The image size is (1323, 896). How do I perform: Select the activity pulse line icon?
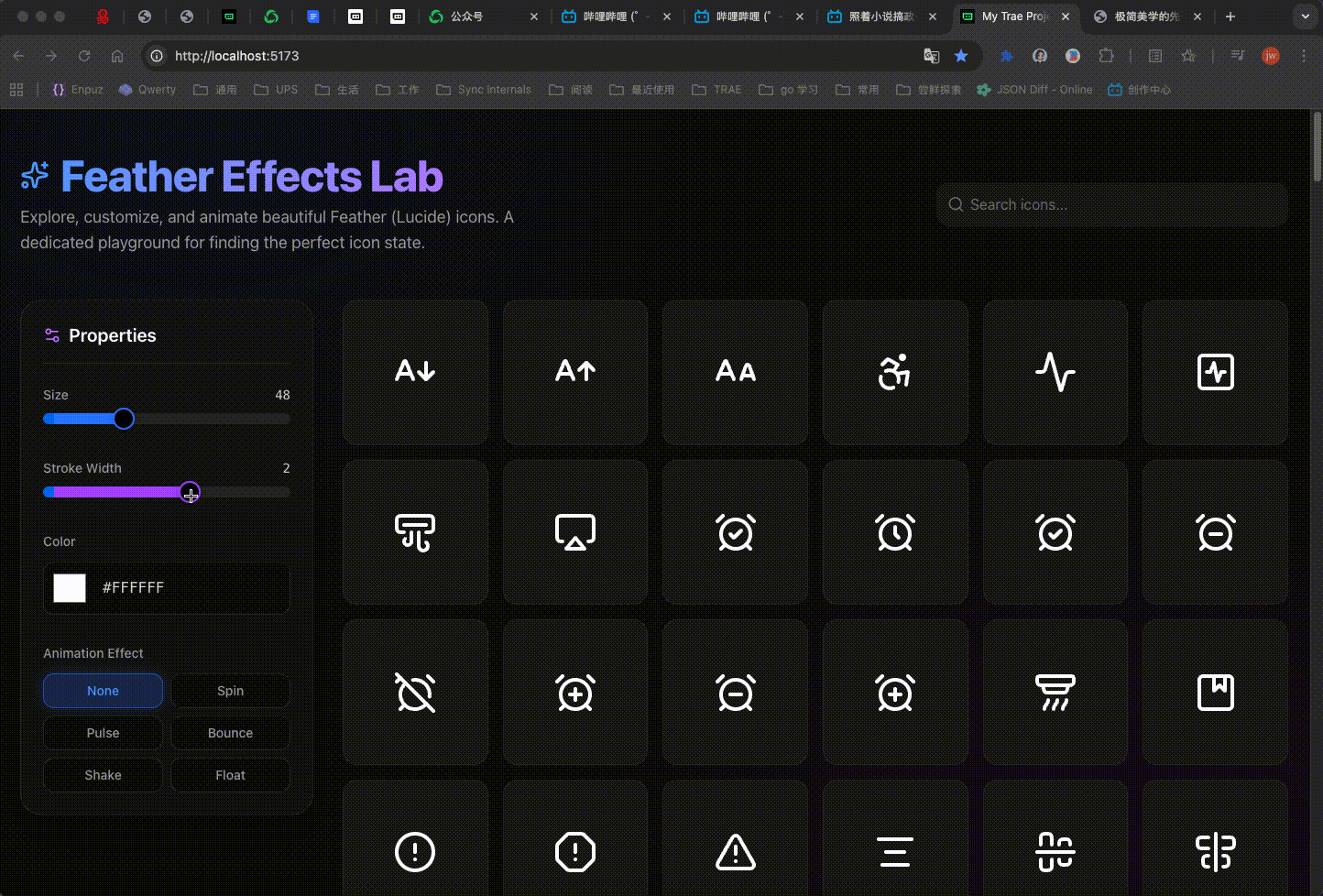[1055, 372]
